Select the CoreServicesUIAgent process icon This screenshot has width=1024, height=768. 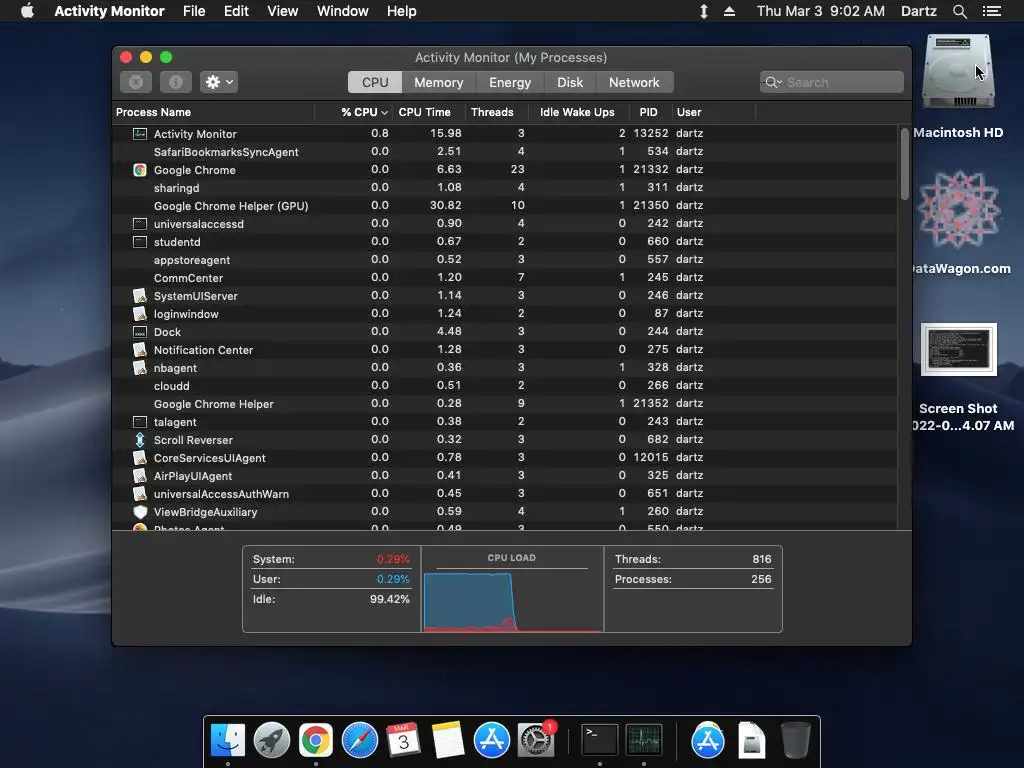140,458
